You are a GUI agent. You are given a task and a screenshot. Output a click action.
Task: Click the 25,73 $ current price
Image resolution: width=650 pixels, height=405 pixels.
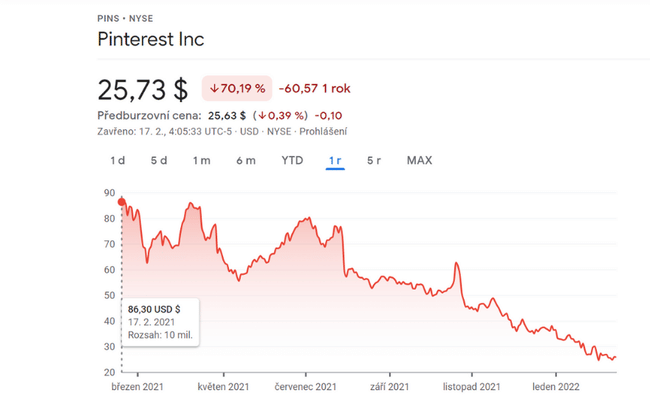(x=142, y=89)
